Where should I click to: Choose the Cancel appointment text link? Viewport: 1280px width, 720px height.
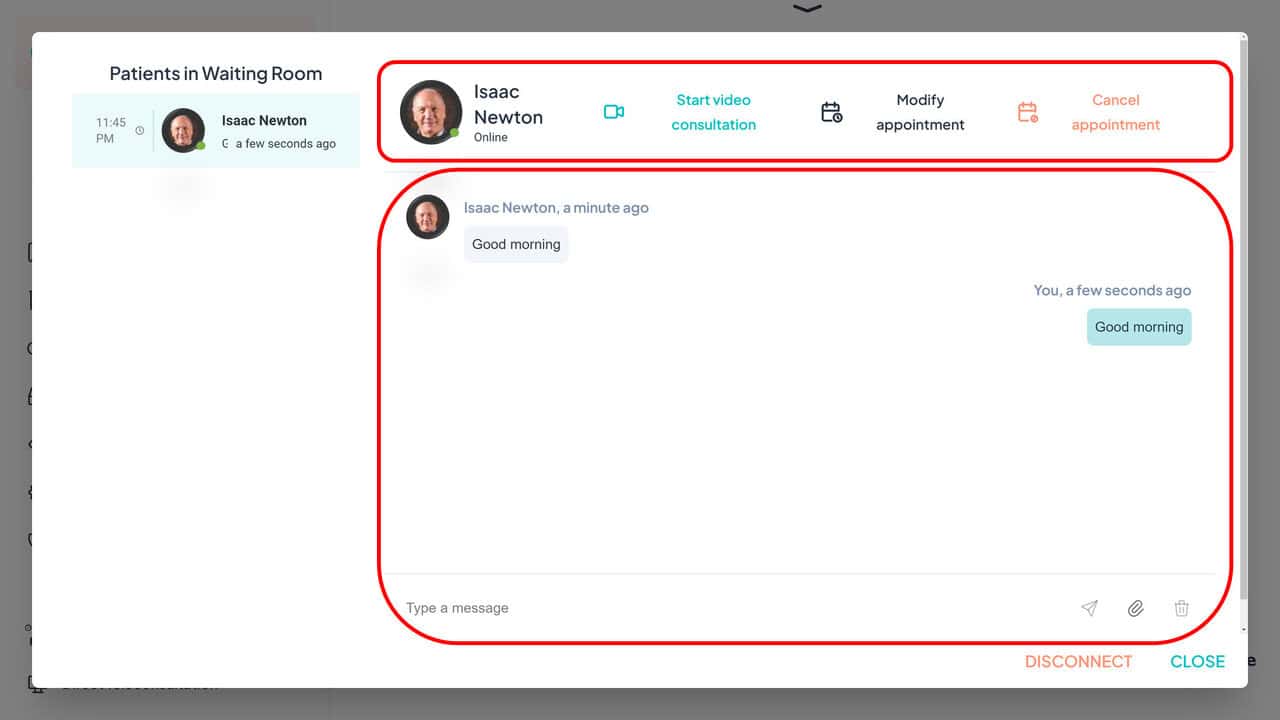coord(1115,112)
